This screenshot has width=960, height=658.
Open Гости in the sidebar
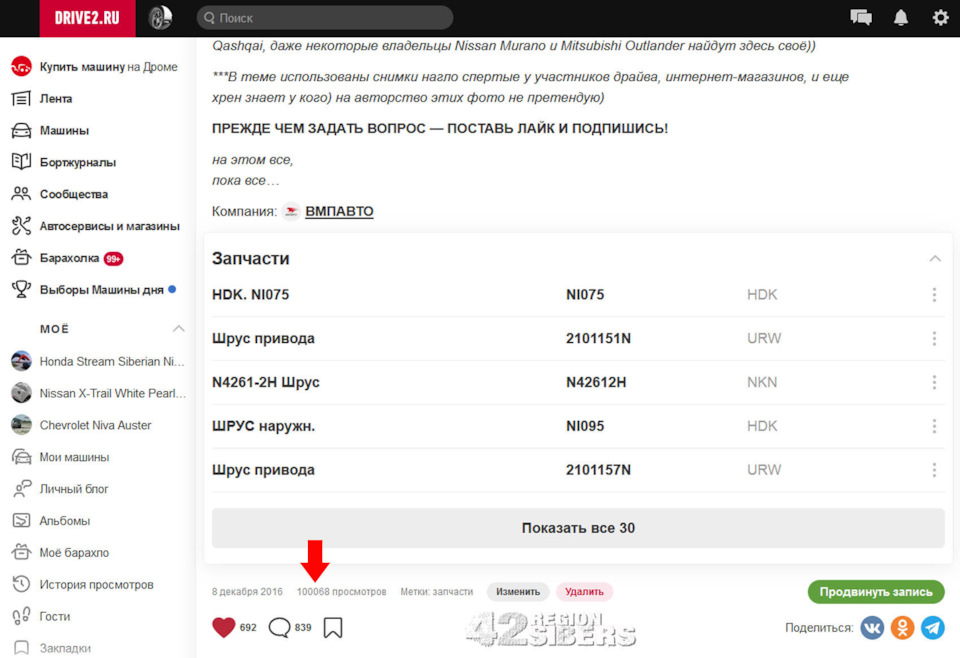coord(54,616)
